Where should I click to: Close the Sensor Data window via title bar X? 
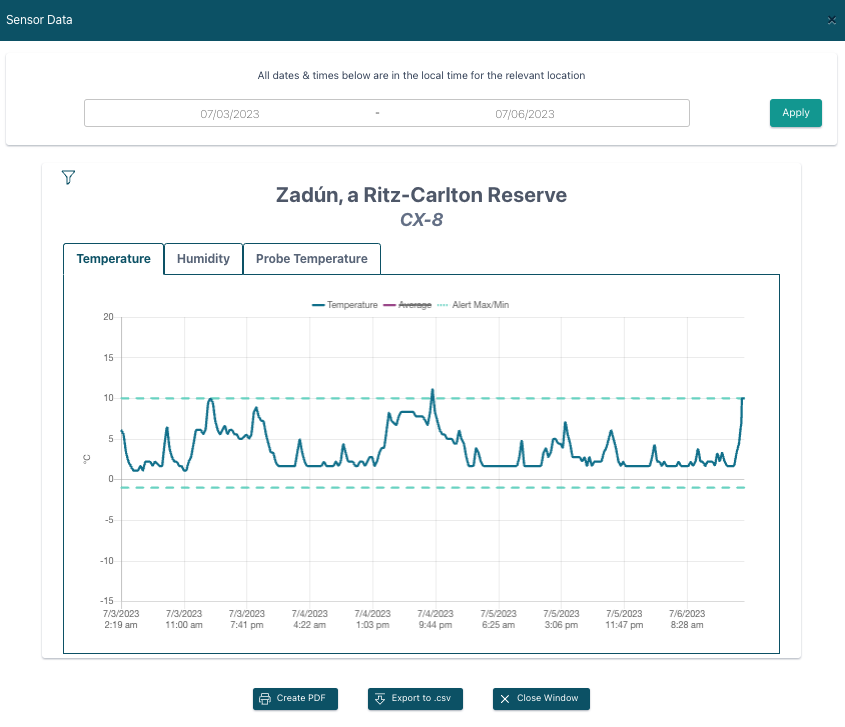pos(831,20)
